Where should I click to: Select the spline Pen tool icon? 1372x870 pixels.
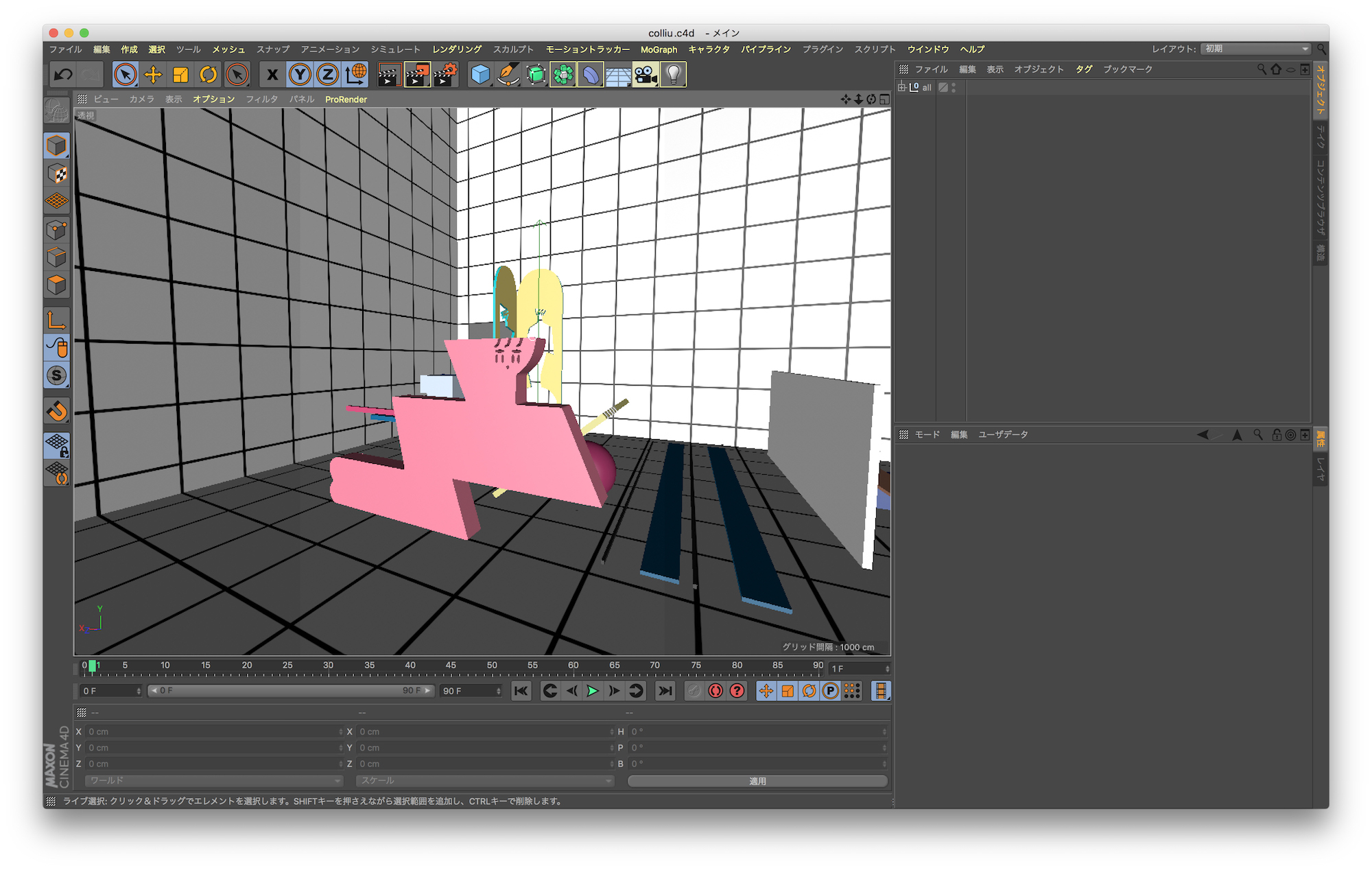click(508, 74)
